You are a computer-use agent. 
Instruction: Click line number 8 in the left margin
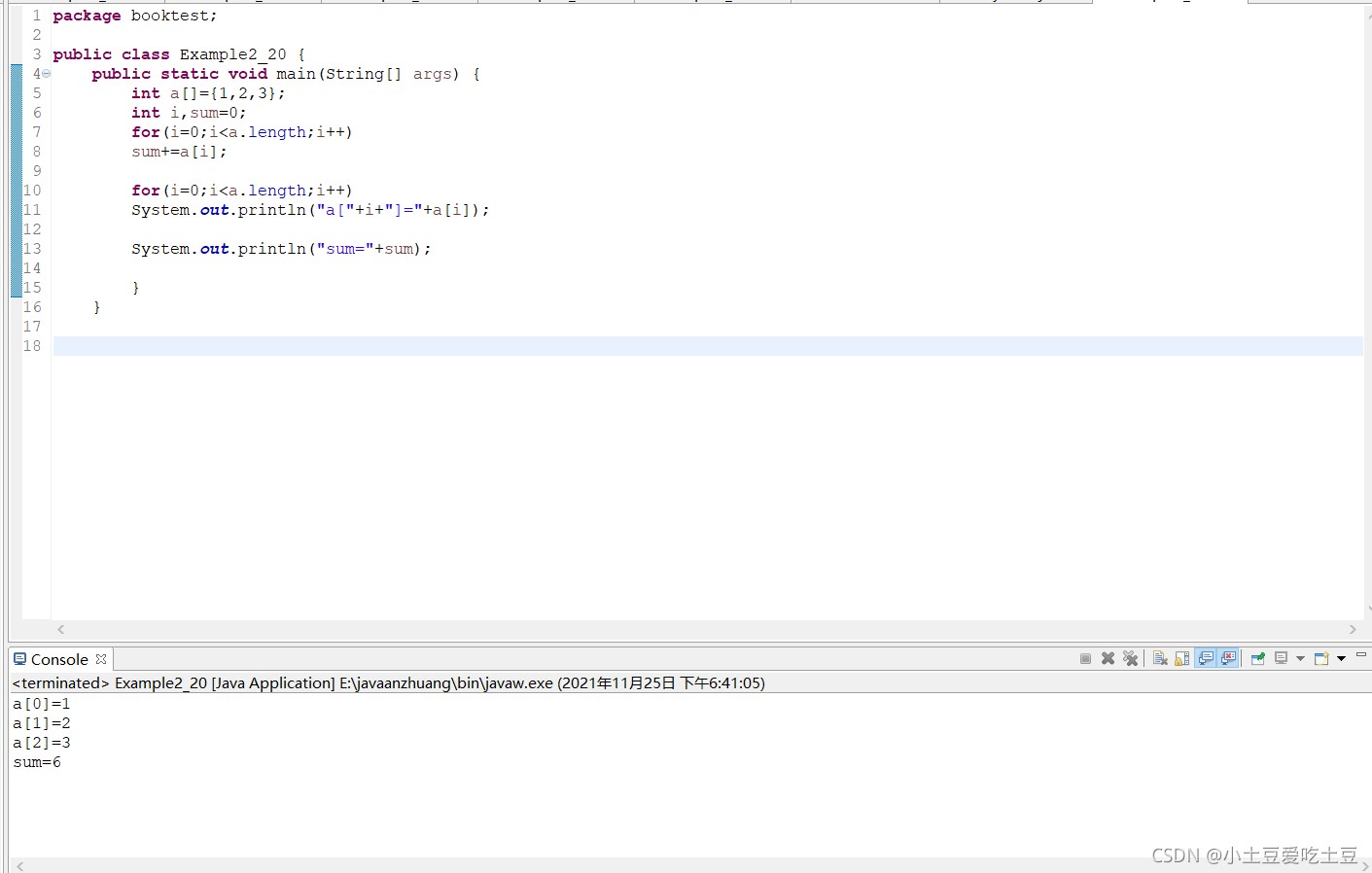[36, 151]
